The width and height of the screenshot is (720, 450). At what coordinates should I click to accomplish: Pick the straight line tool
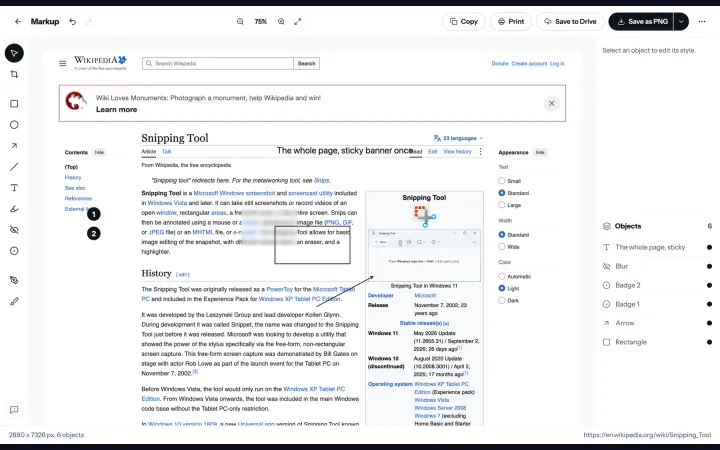coord(14,167)
